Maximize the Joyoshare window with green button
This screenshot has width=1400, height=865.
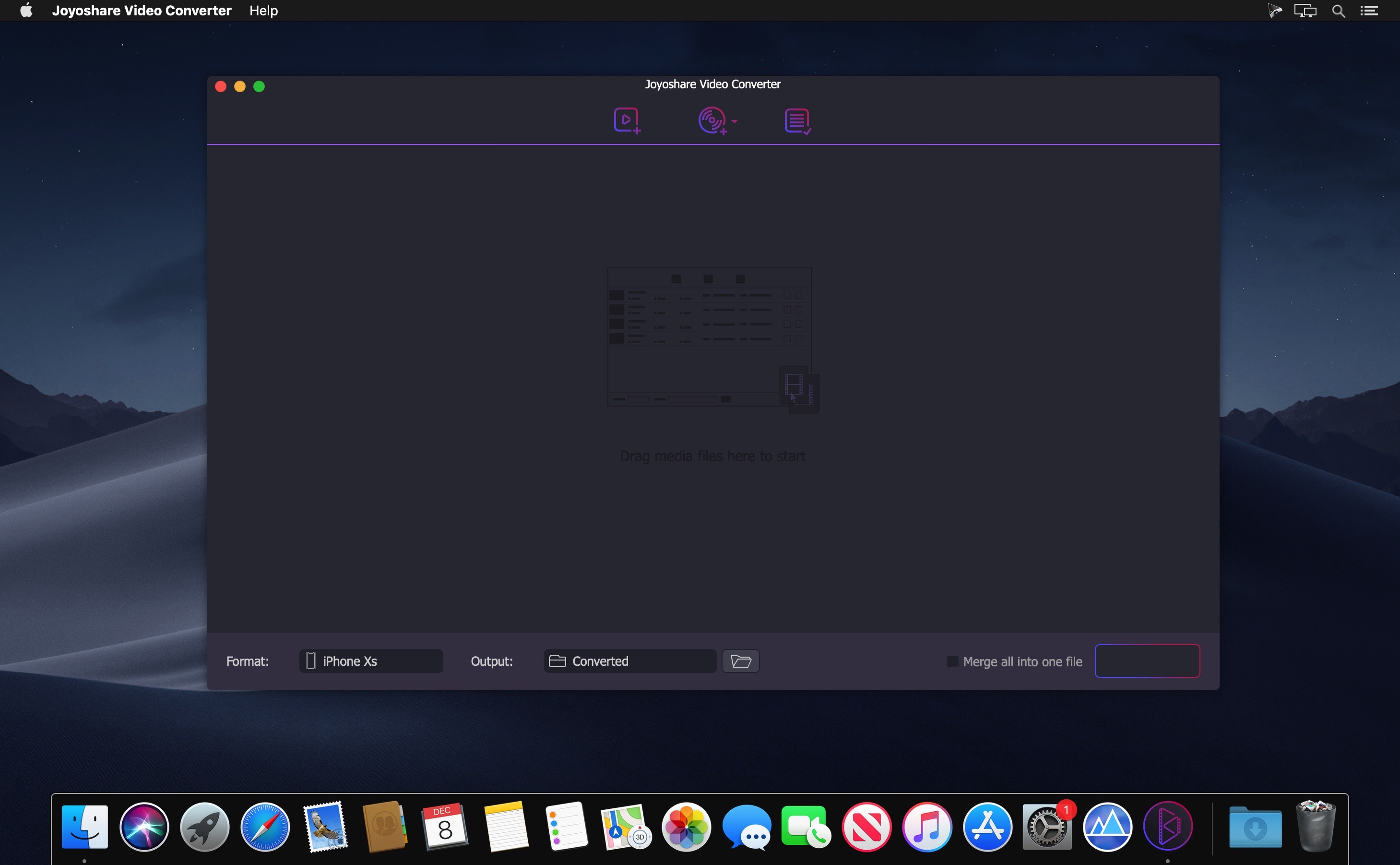[x=259, y=86]
